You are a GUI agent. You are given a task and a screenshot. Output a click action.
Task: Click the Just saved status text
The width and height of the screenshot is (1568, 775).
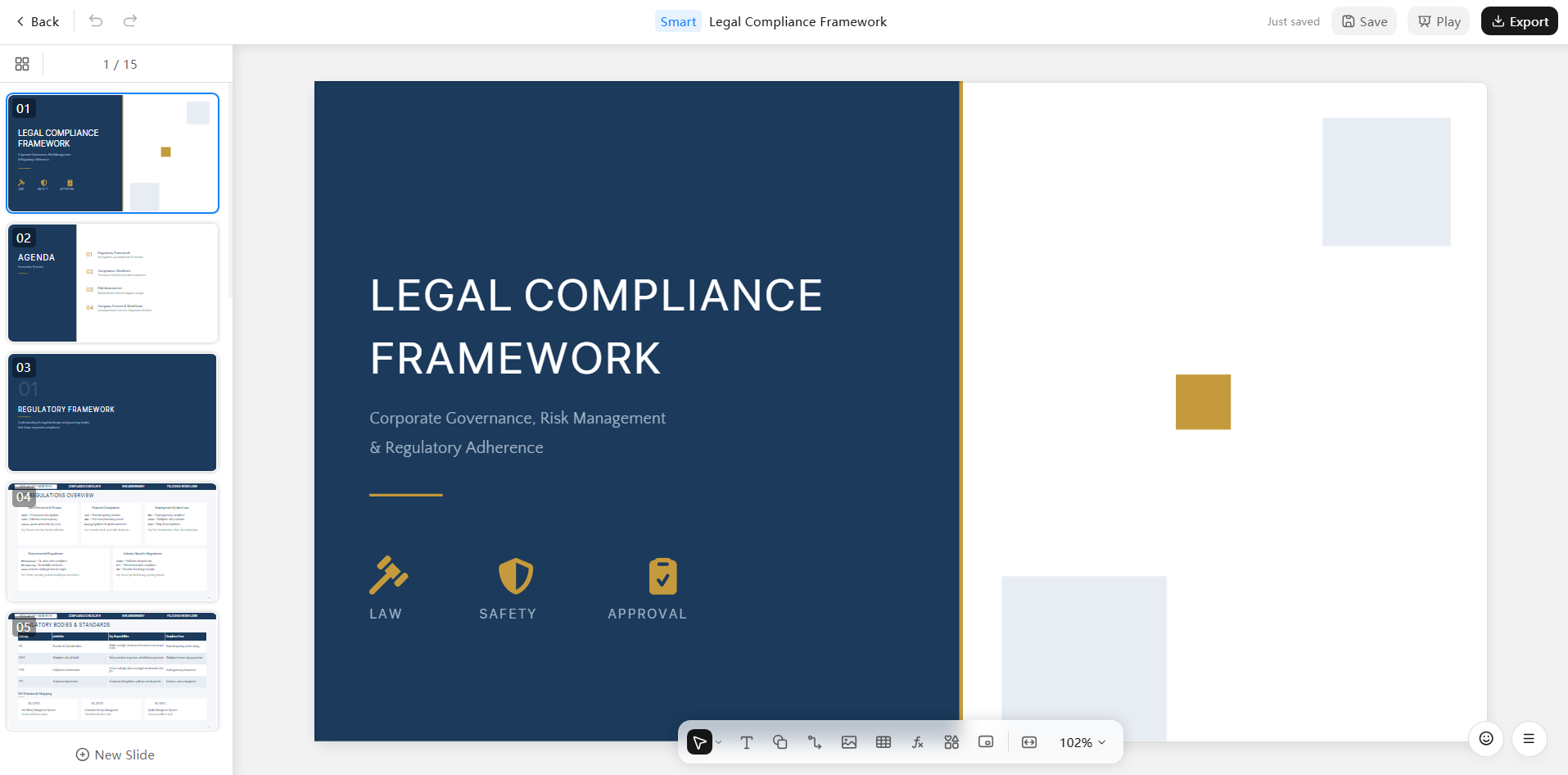point(1294,21)
